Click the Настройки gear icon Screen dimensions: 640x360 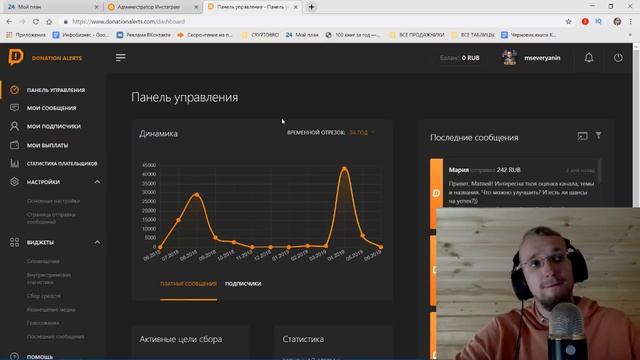click(14, 182)
